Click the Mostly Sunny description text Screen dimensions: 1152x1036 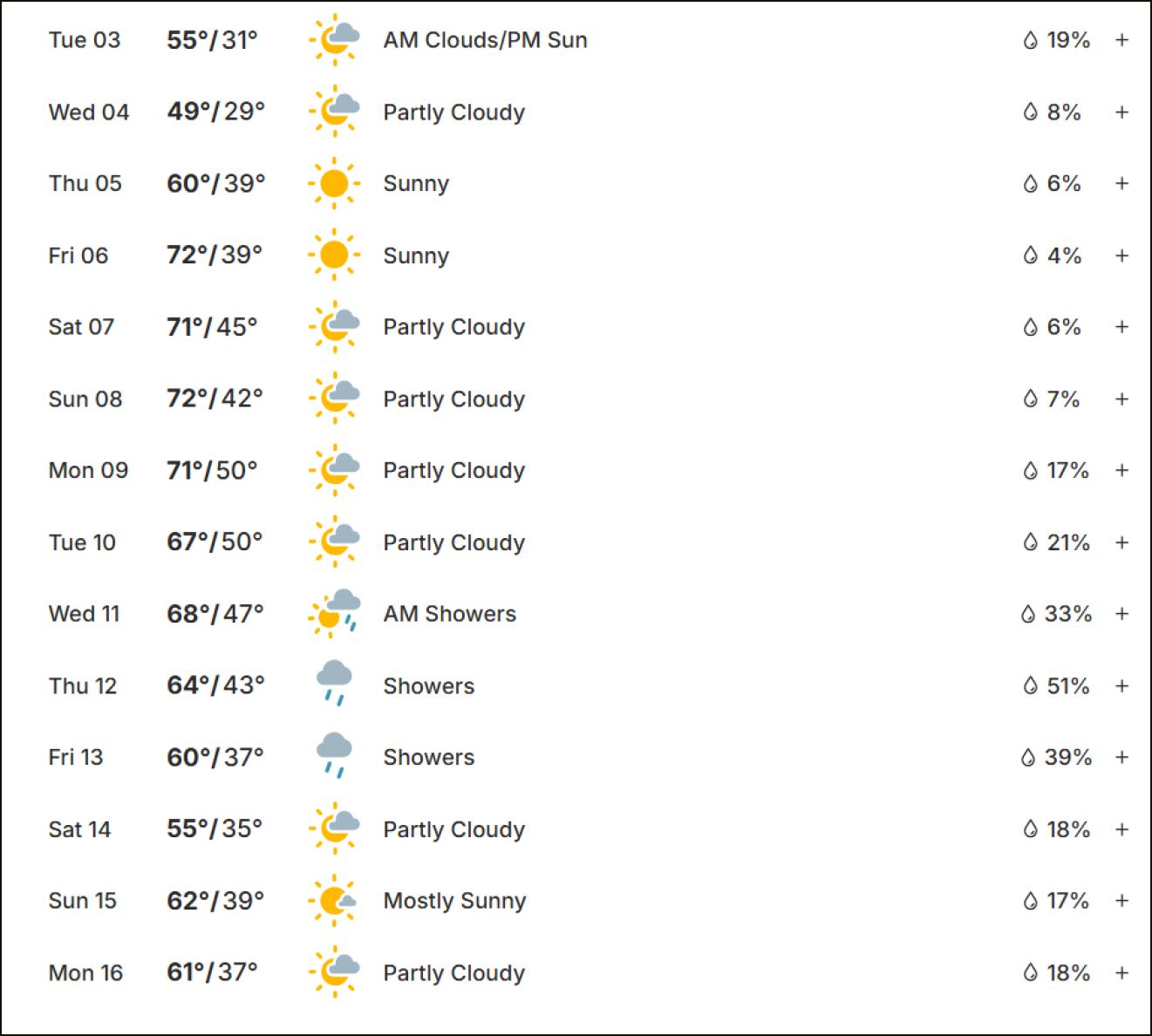click(454, 901)
